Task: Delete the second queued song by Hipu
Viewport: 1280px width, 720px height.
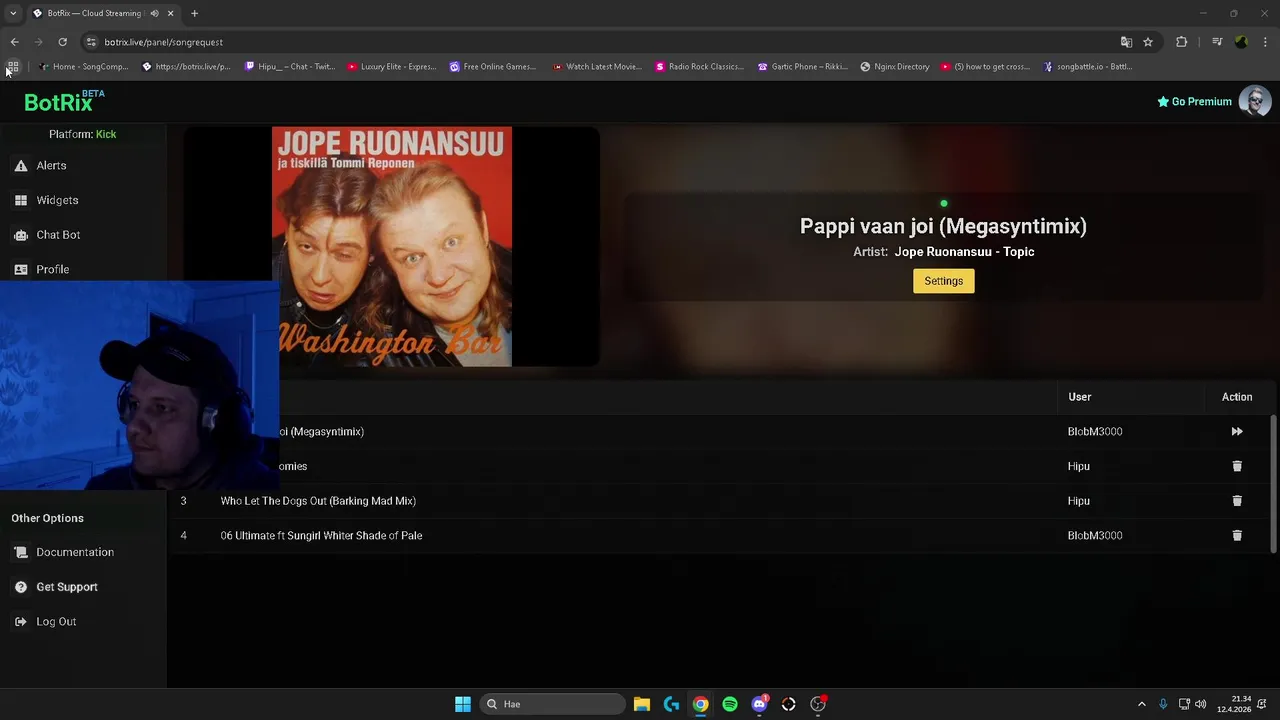Action: tap(1237, 466)
